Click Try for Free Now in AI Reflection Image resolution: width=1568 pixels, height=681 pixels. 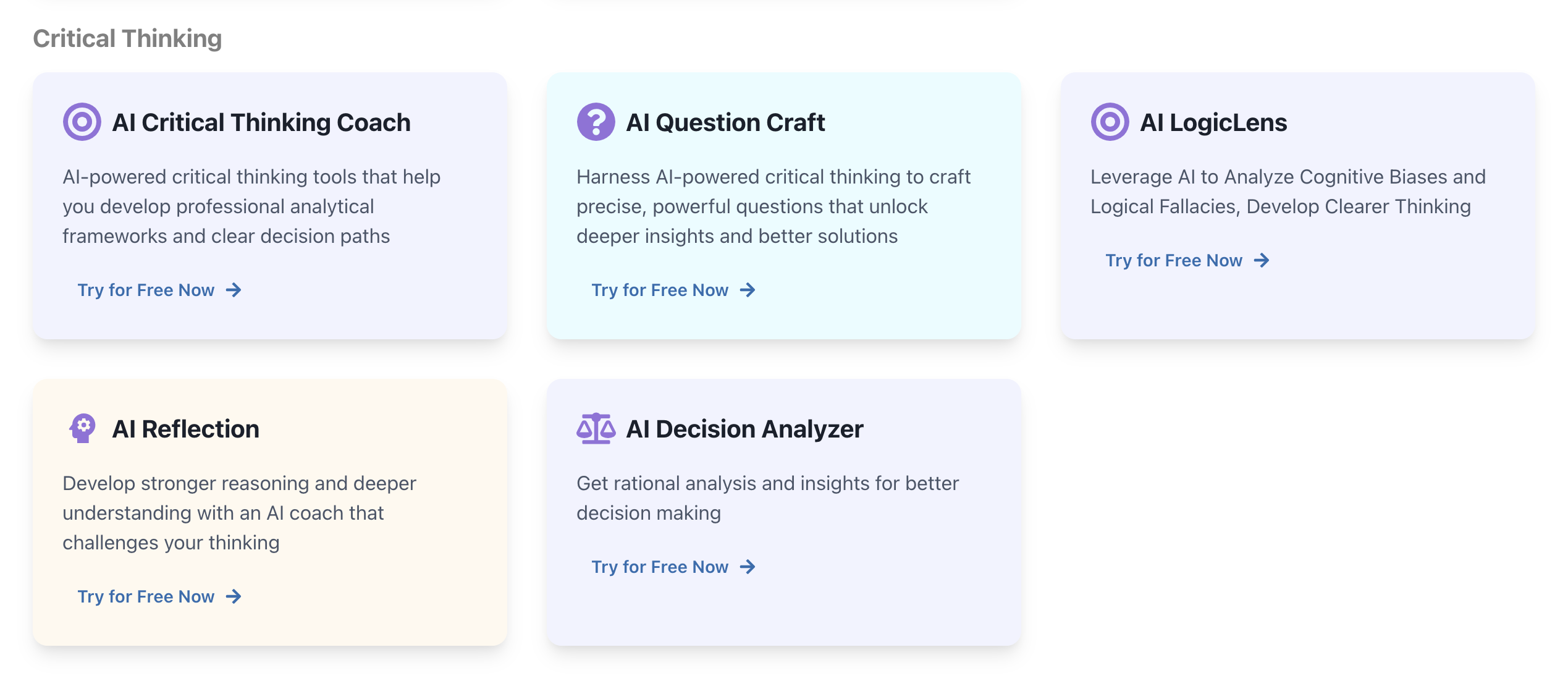[x=146, y=596]
